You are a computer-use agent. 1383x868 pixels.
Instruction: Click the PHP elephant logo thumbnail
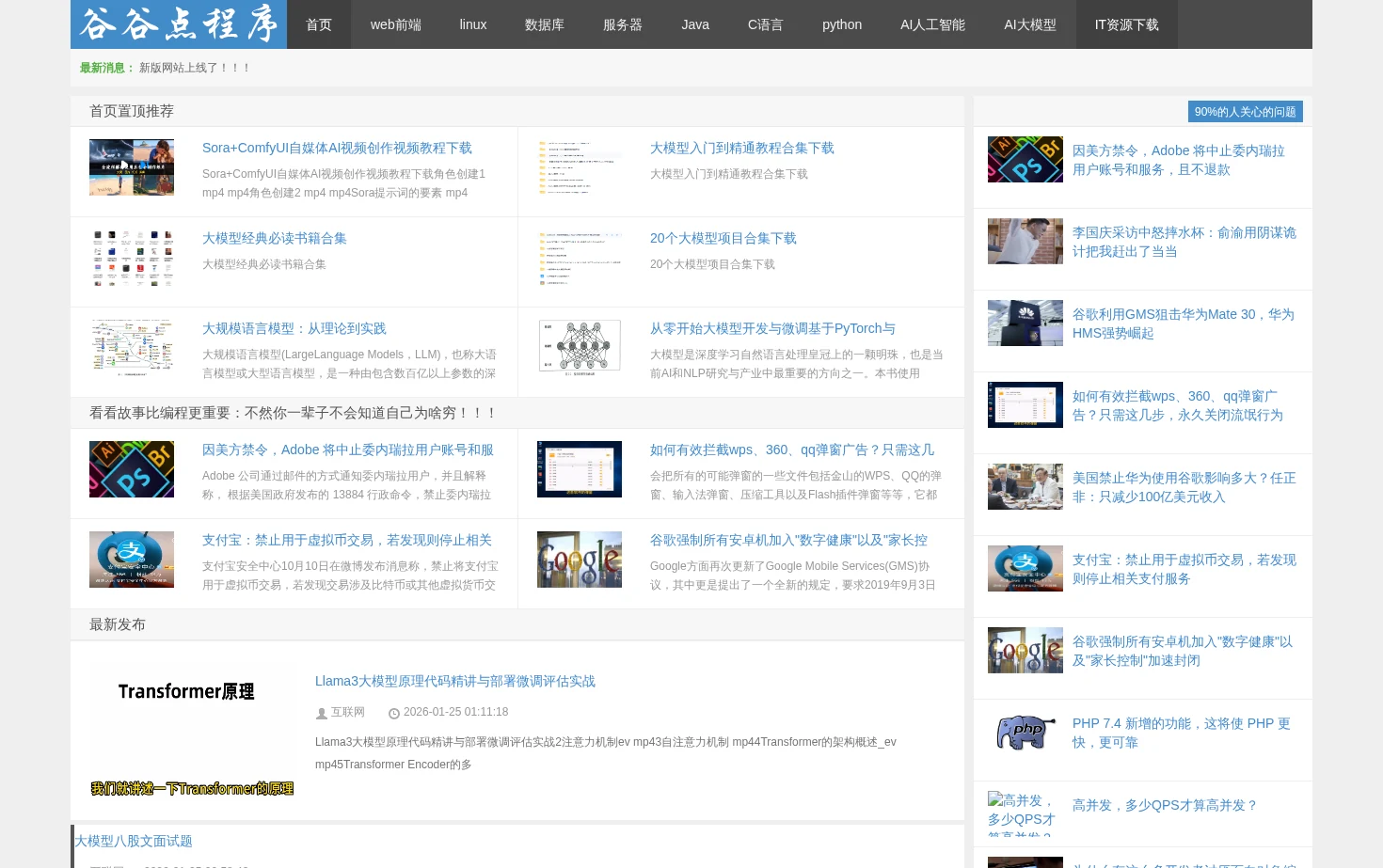point(1025,732)
